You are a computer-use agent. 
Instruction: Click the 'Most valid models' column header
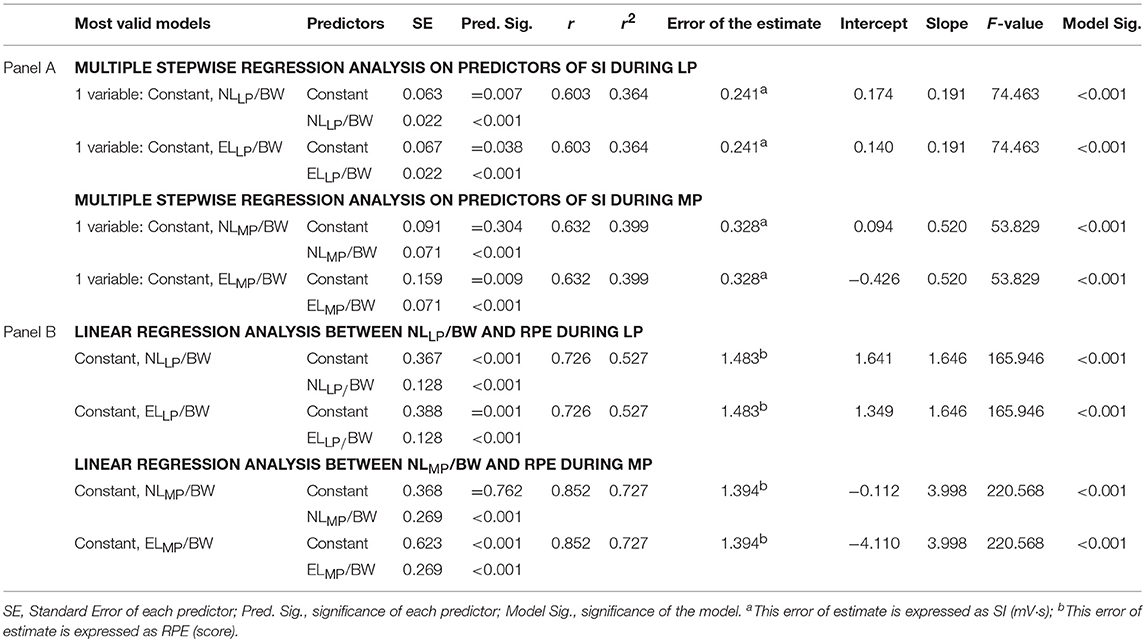pos(143,23)
